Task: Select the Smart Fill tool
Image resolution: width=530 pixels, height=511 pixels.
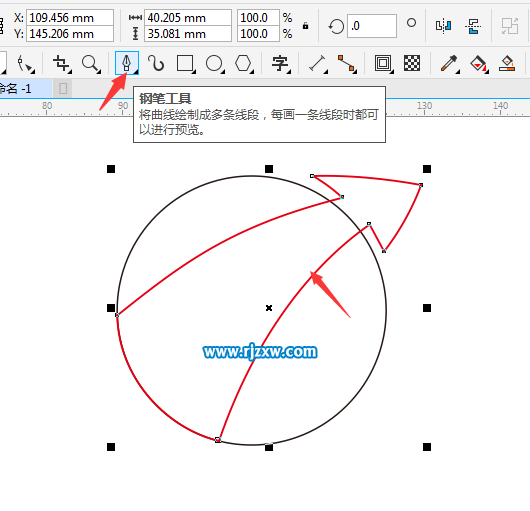Action: [x=507, y=64]
